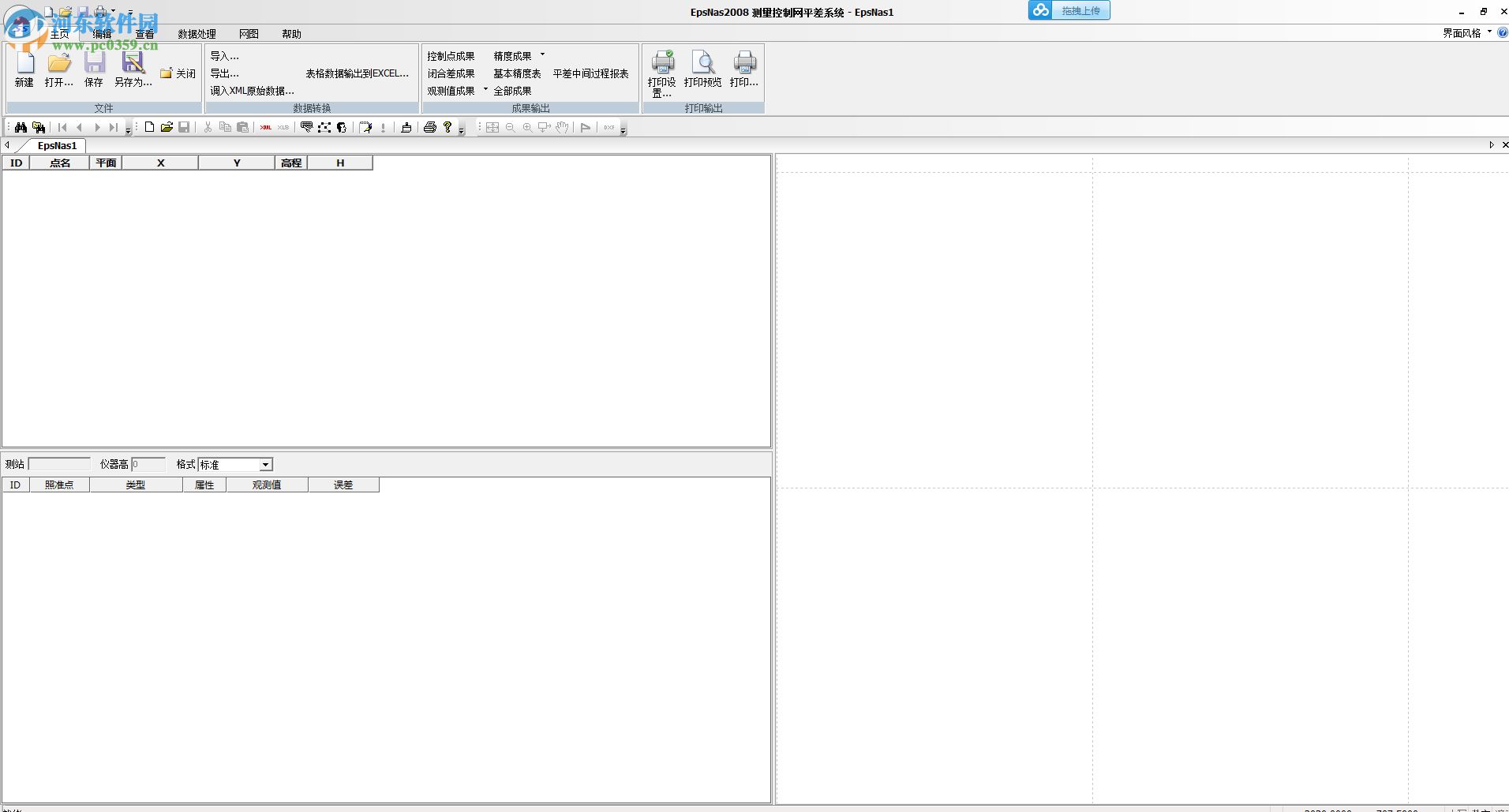Image resolution: width=1509 pixels, height=812 pixels.
Task: Click the clipboard paste icon
Action: pos(242,127)
